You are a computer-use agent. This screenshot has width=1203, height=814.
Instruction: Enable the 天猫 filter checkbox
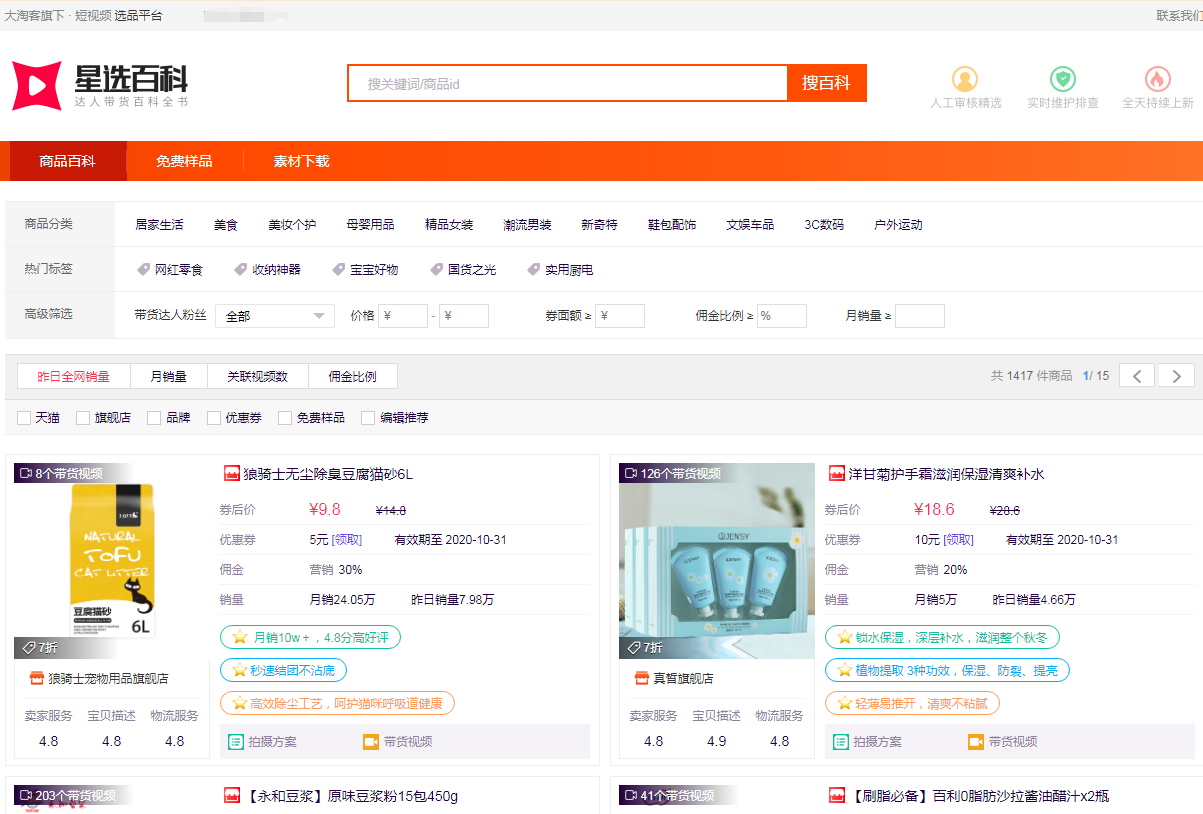(x=24, y=418)
